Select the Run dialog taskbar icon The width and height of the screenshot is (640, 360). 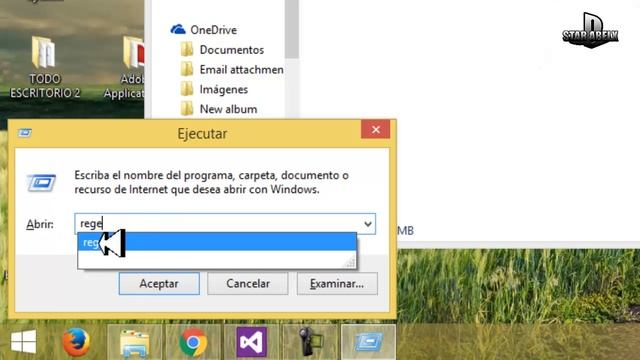coord(368,342)
